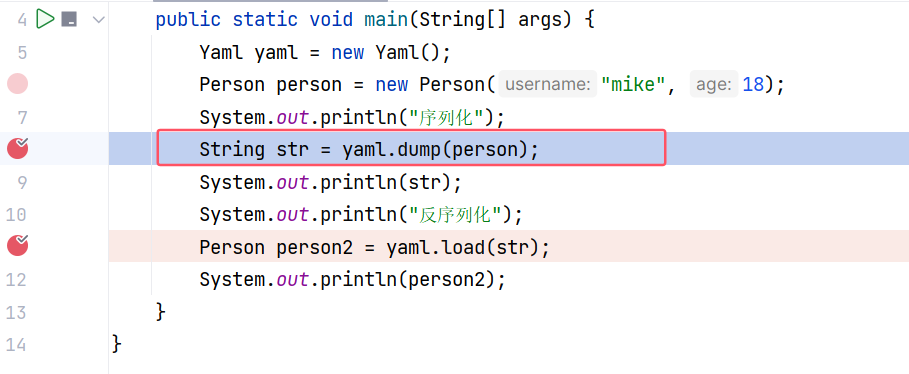Viewport: 909px width, 374px height.
Task: Click gutter line number 10
Action: [16, 215]
